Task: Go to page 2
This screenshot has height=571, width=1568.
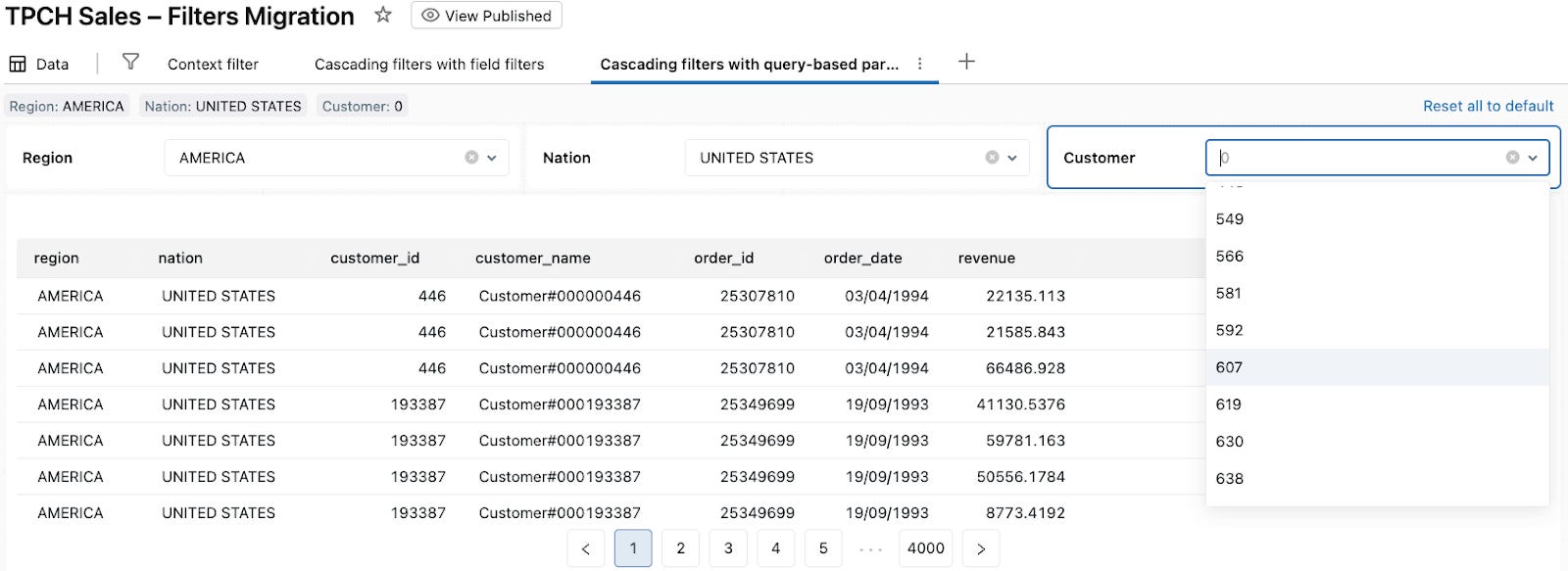Action: (680, 548)
